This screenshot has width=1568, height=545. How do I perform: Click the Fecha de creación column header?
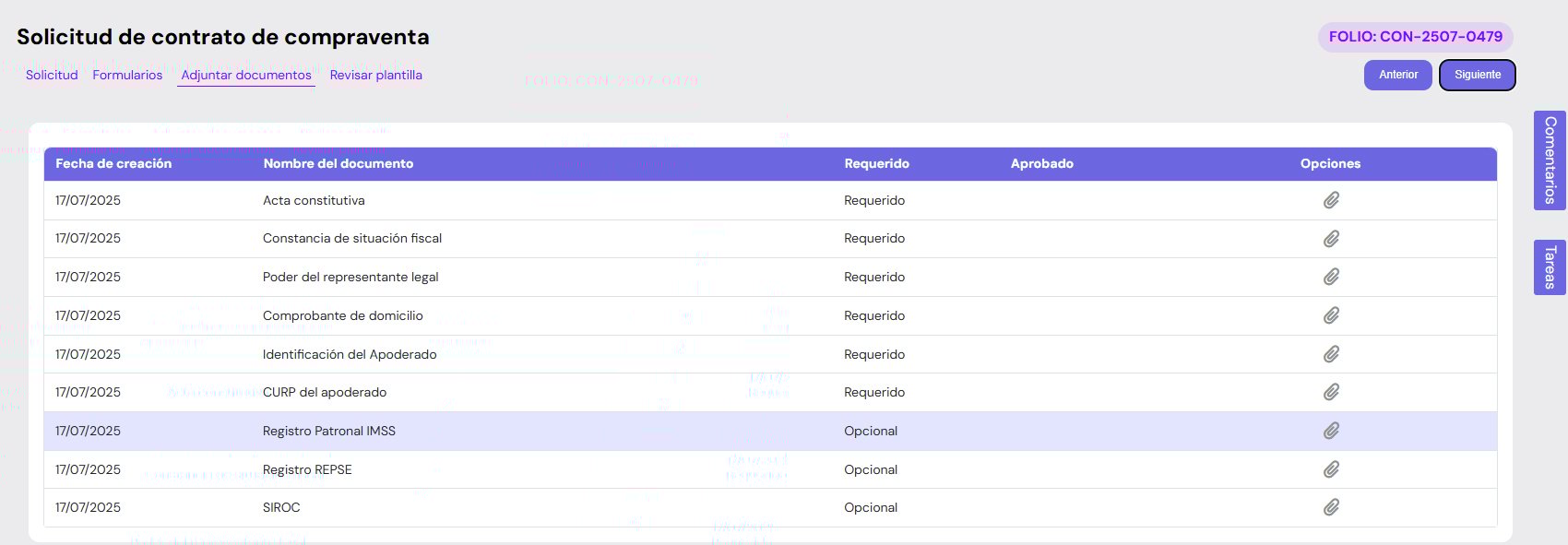pos(113,163)
